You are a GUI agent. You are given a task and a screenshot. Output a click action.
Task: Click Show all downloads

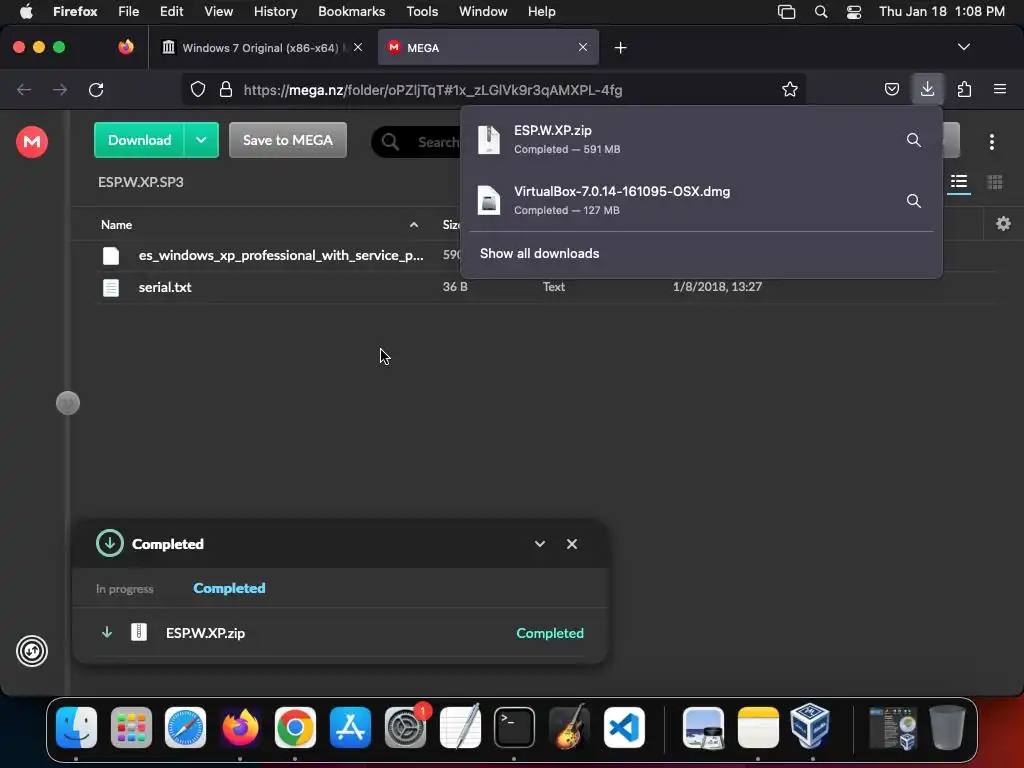point(539,253)
